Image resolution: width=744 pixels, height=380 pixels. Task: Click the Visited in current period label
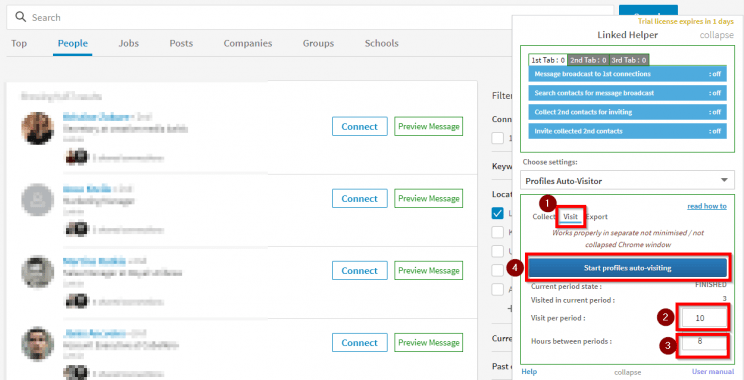pyautogui.click(x=573, y=300)
